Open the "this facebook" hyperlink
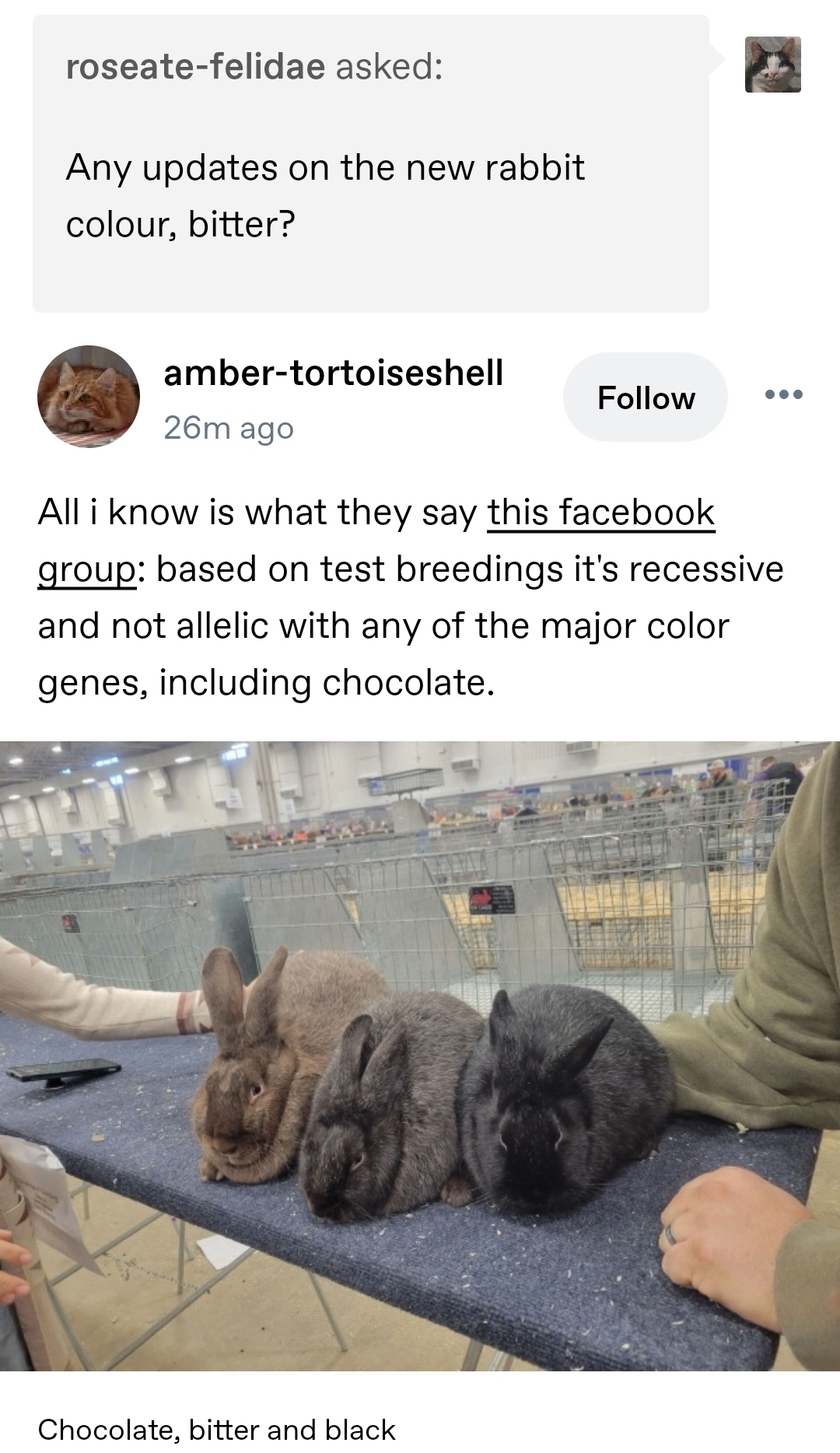 [601, 513]
